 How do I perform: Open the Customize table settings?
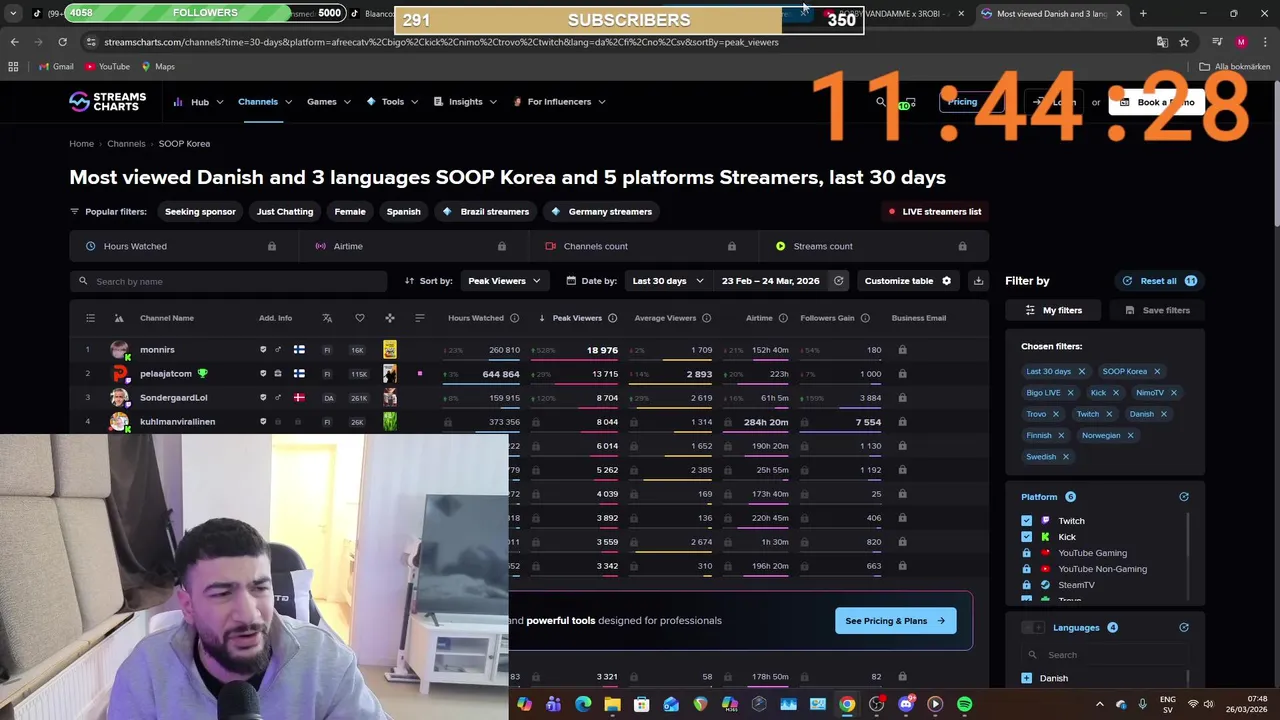pos(908,281)
